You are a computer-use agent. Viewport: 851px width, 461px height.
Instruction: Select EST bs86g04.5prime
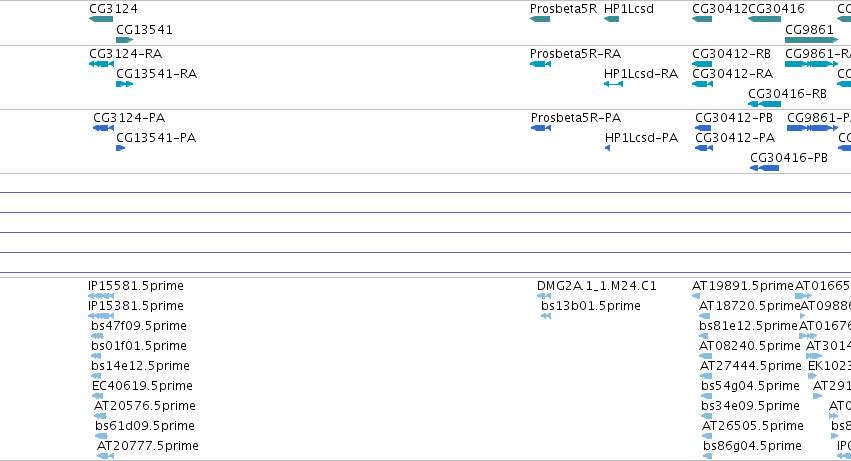[x=708, y=456]
